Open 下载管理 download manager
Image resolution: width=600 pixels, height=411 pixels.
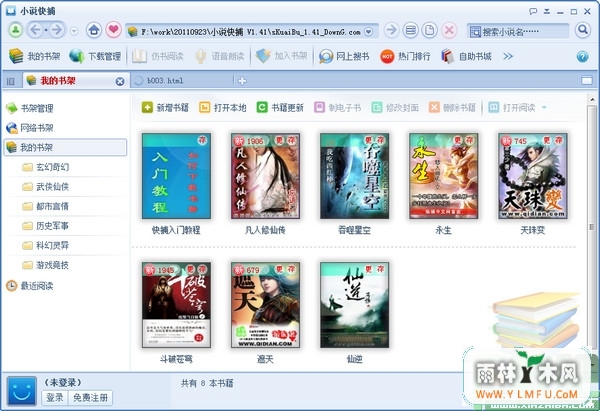click(95, 56)
